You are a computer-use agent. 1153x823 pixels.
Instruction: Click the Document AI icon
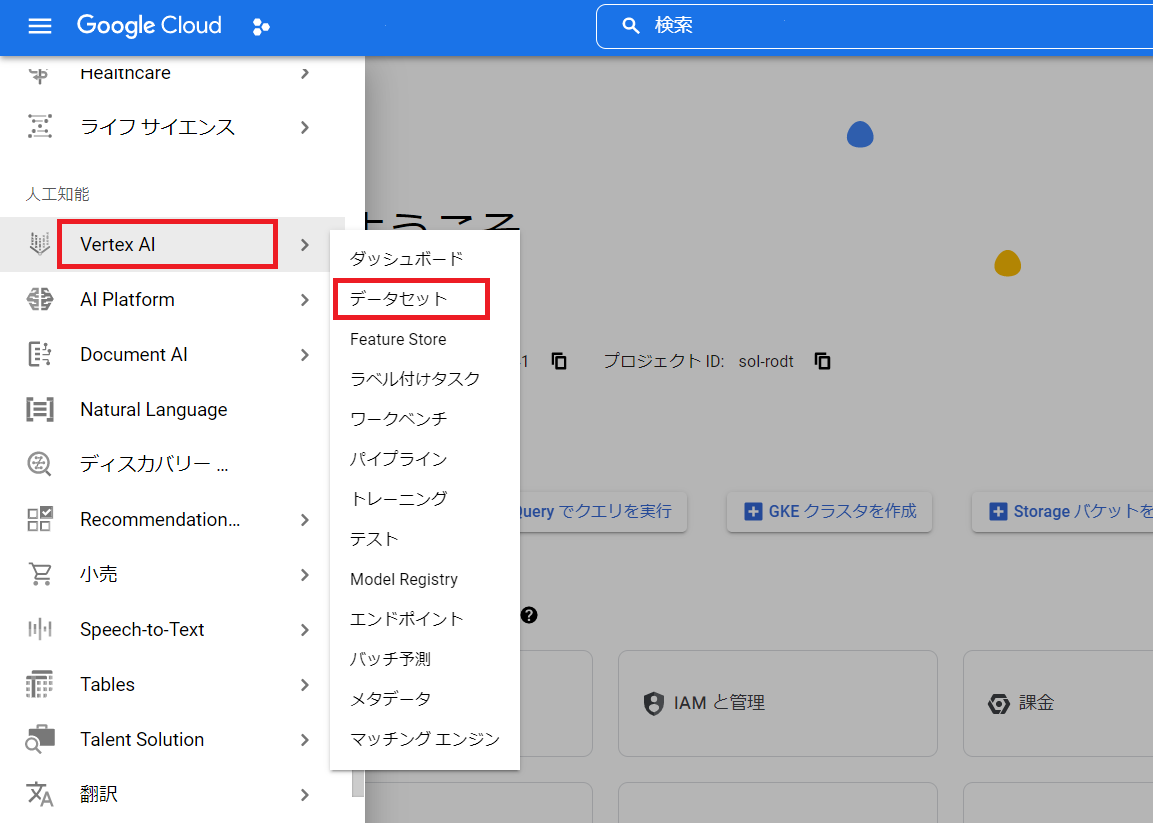coord(39,355)
